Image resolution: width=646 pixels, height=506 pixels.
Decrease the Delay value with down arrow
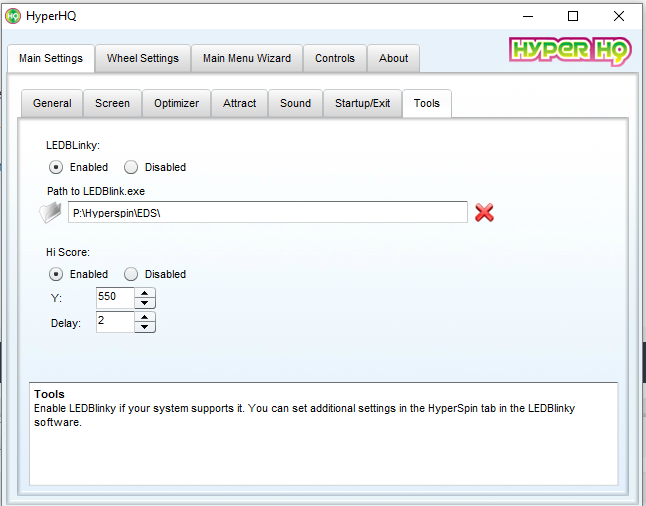pyautogui.click(x=145, y=327)
